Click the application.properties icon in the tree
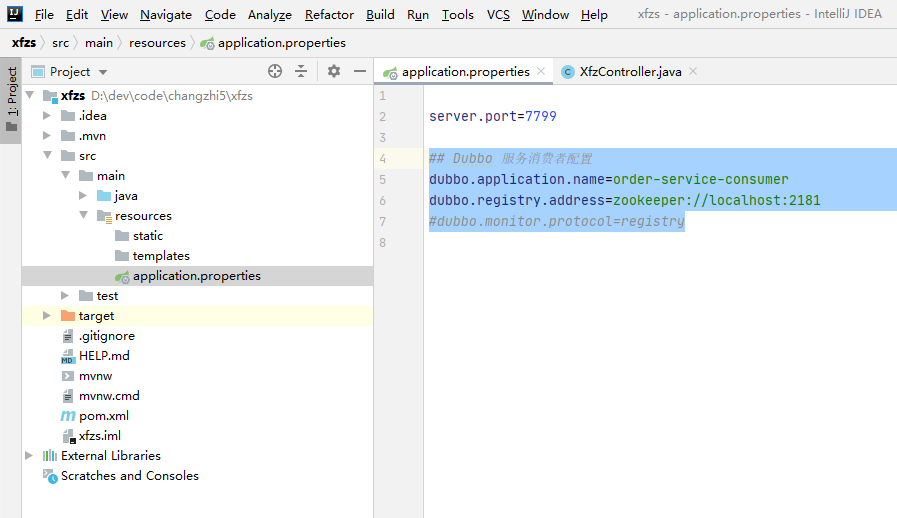 pyautogui.click(x=122, y=276)
